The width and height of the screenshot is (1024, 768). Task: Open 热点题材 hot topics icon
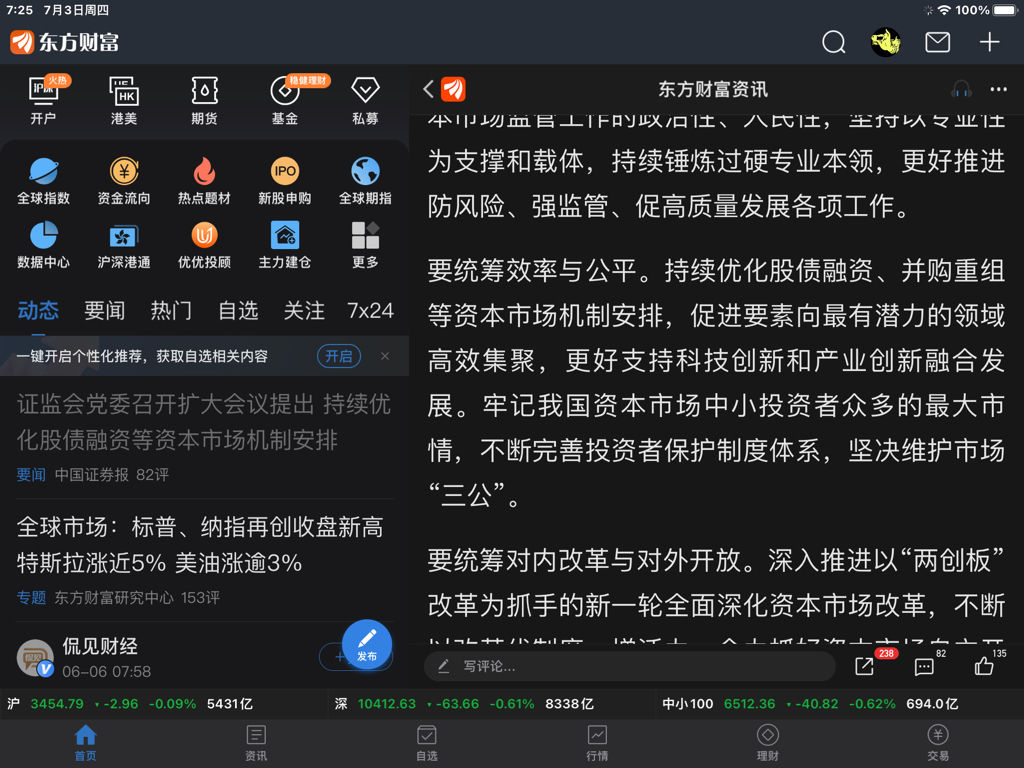(204, 181)
